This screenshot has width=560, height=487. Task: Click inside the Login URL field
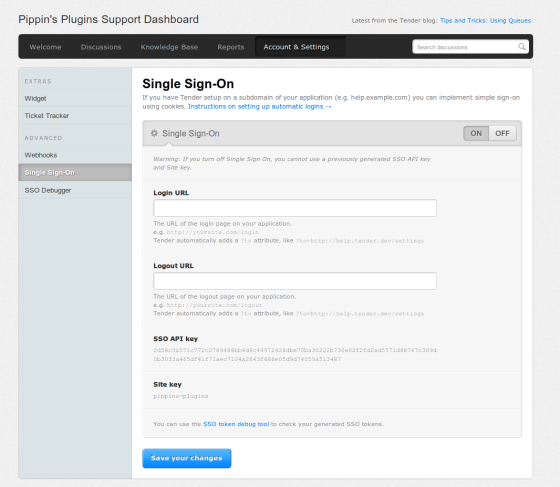click(x=295, y=208)
